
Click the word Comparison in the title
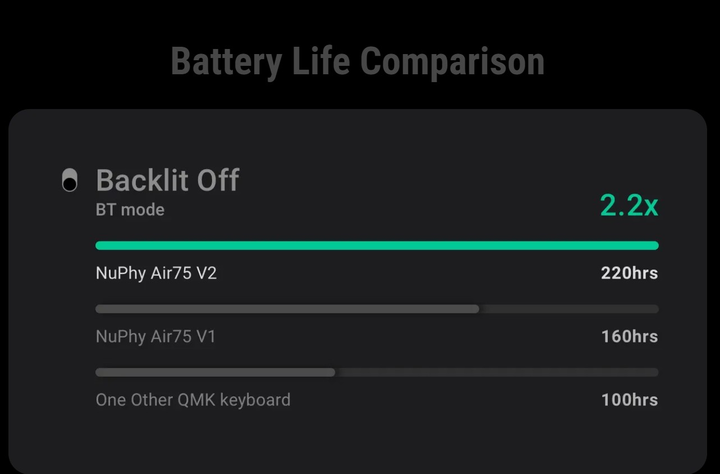point(452,62)
